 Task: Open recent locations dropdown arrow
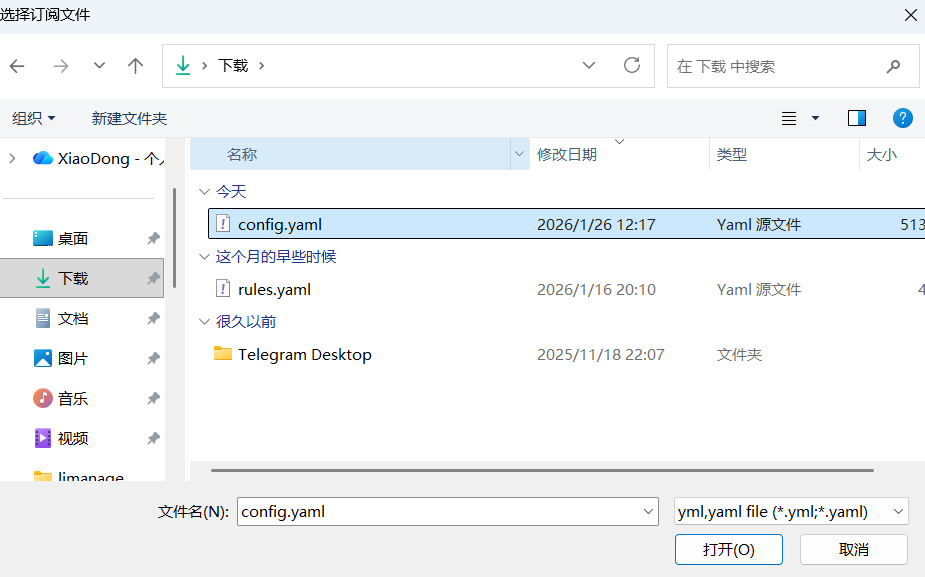99,66
